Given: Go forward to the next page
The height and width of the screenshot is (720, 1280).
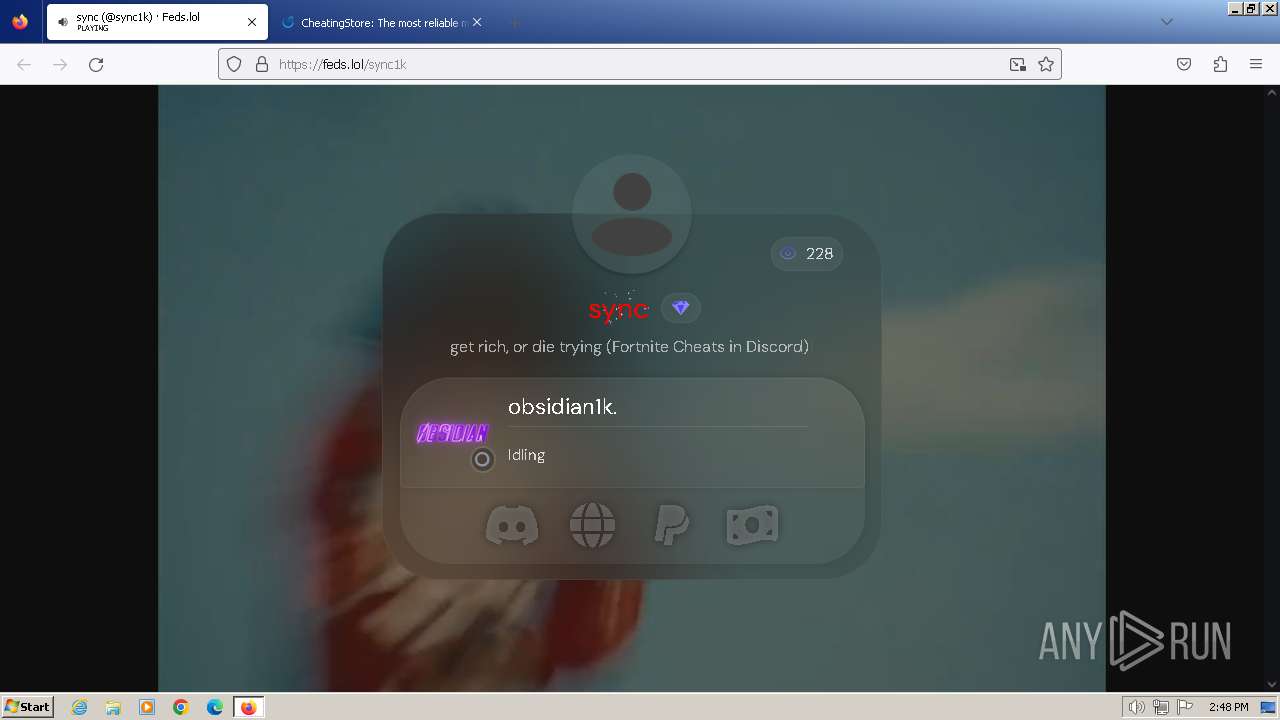Looking at the screenshot, I should coord(60,64).
